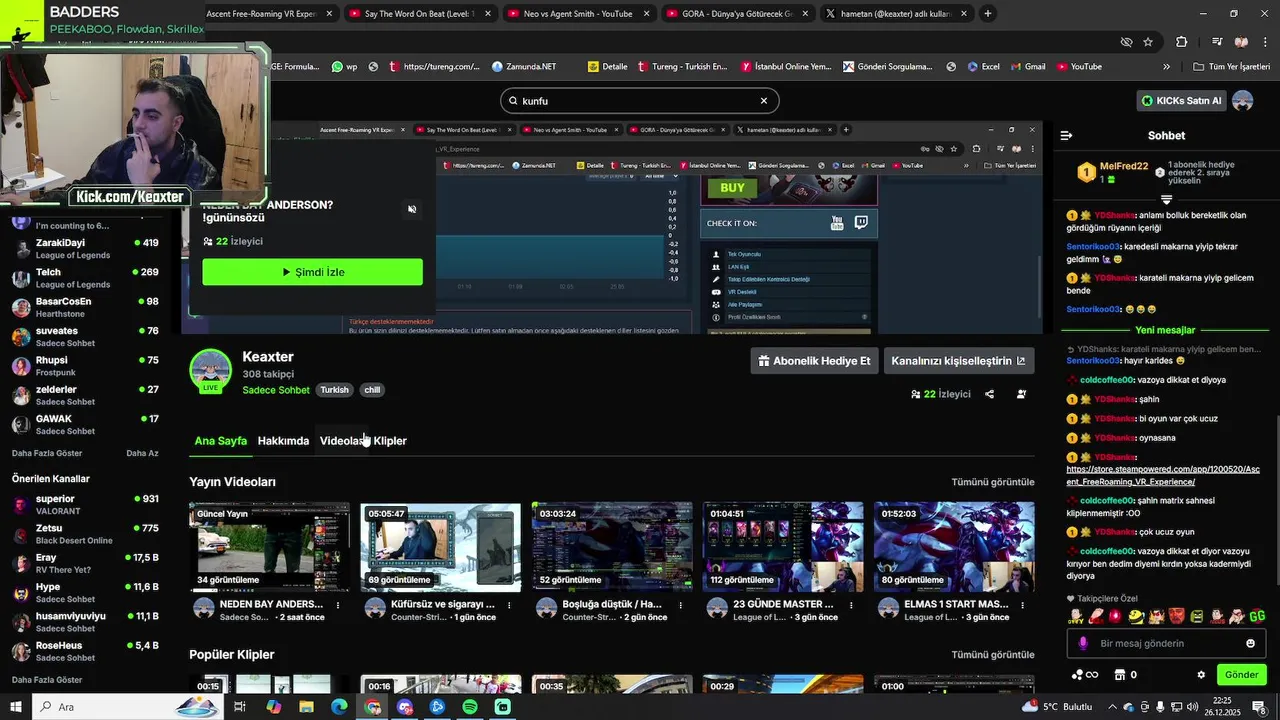Viewport: 1280px width, 720px height.
Task: Collapse followed channels with Daha Az
Action: [142, 453]
